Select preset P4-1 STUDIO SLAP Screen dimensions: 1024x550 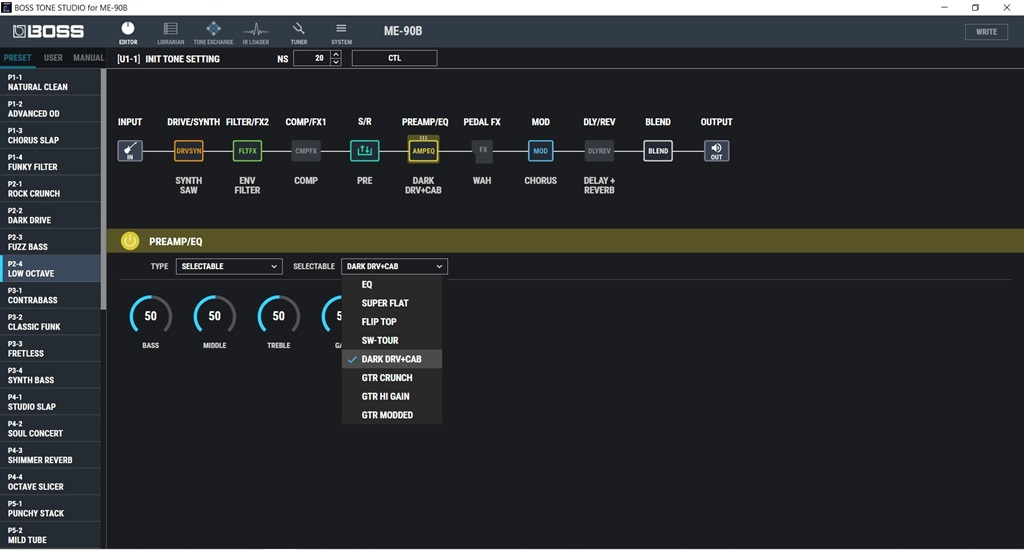[50, 402]
